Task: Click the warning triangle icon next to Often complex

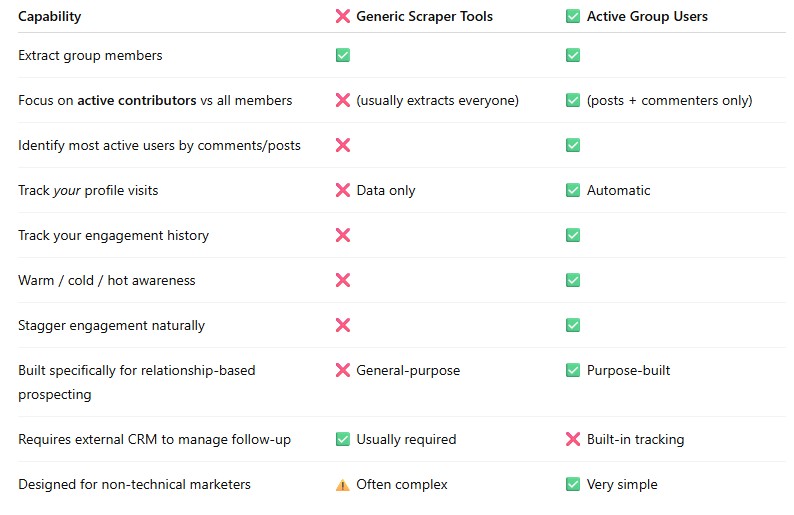Action: 343,485
